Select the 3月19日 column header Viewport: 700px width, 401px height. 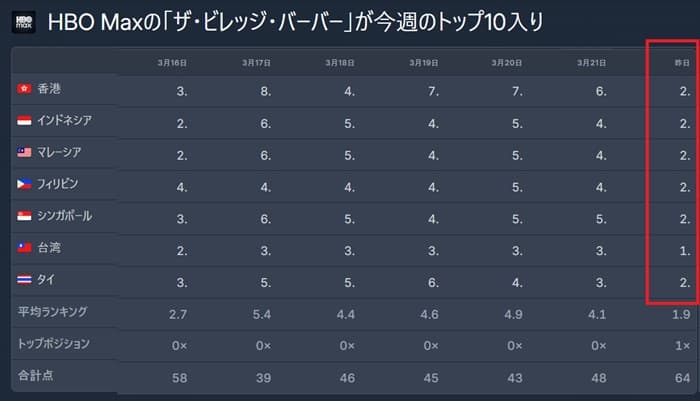click(x=423, y=62)
